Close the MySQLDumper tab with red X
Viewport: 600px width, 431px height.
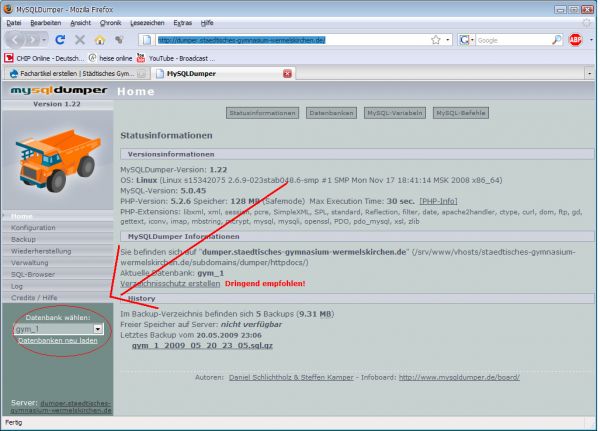[287, 73]
